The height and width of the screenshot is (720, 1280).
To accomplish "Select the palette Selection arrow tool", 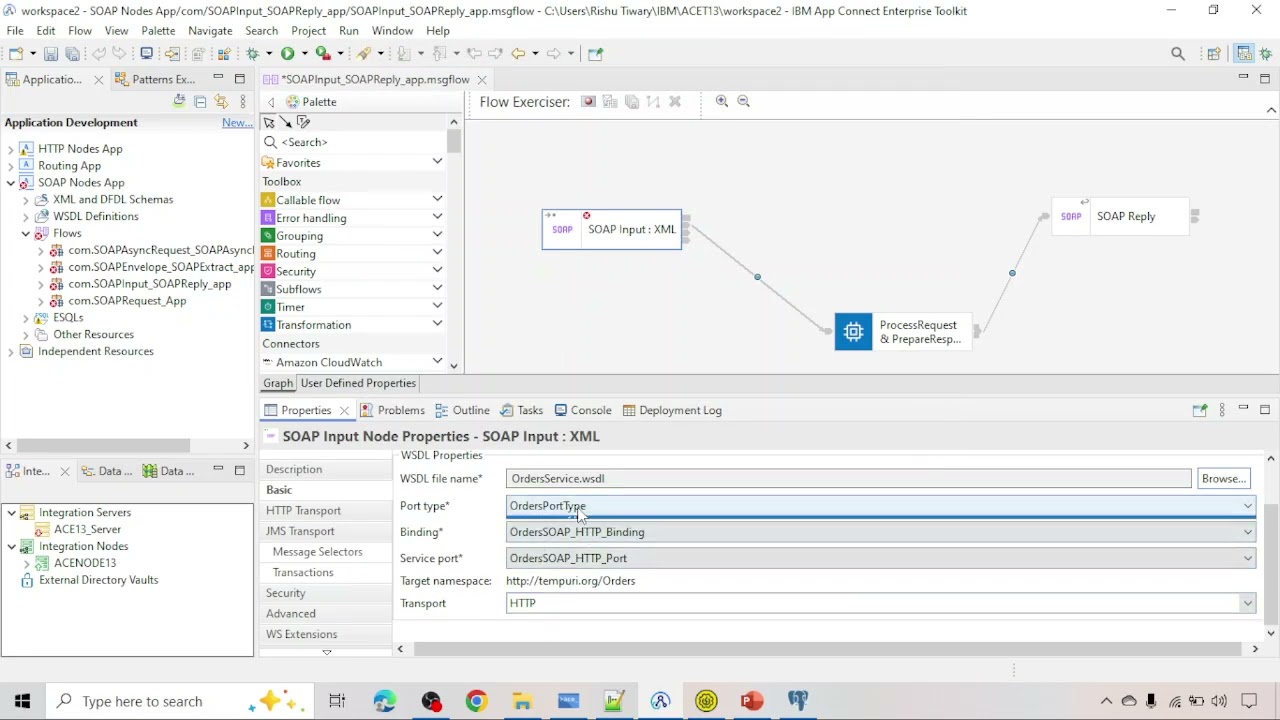I will pos(269,122).
